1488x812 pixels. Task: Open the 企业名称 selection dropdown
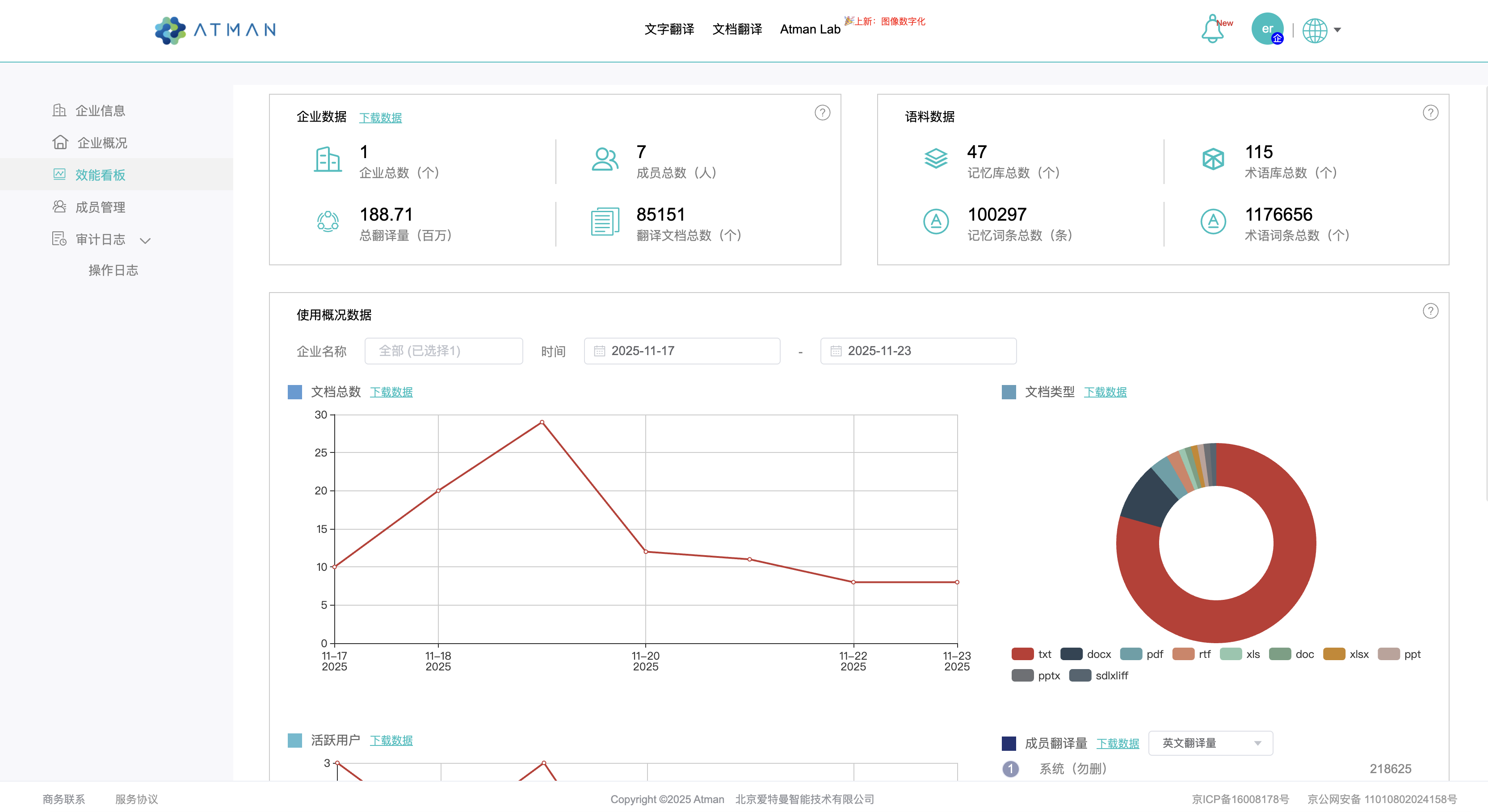444,351
